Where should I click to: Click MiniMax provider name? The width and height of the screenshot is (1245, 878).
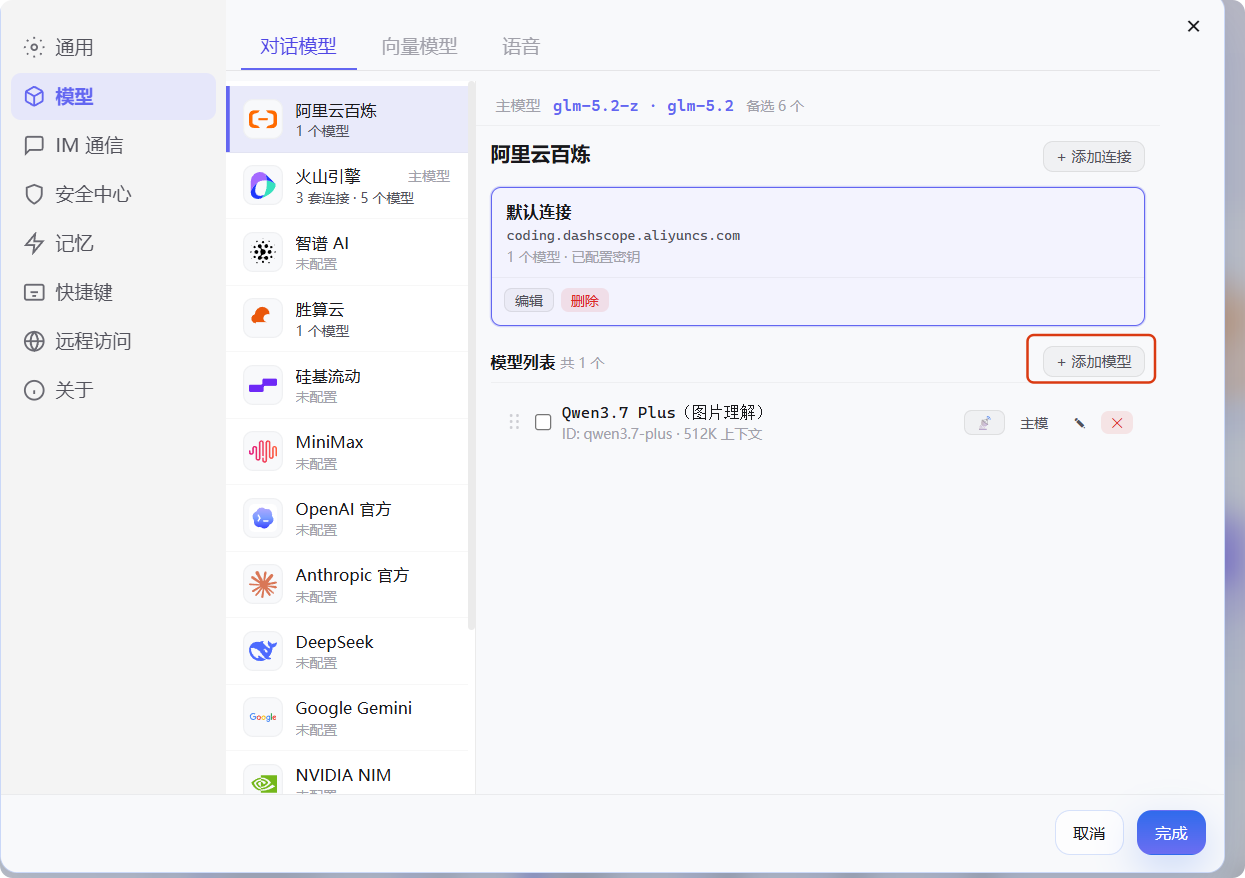(x=330, y=442)
